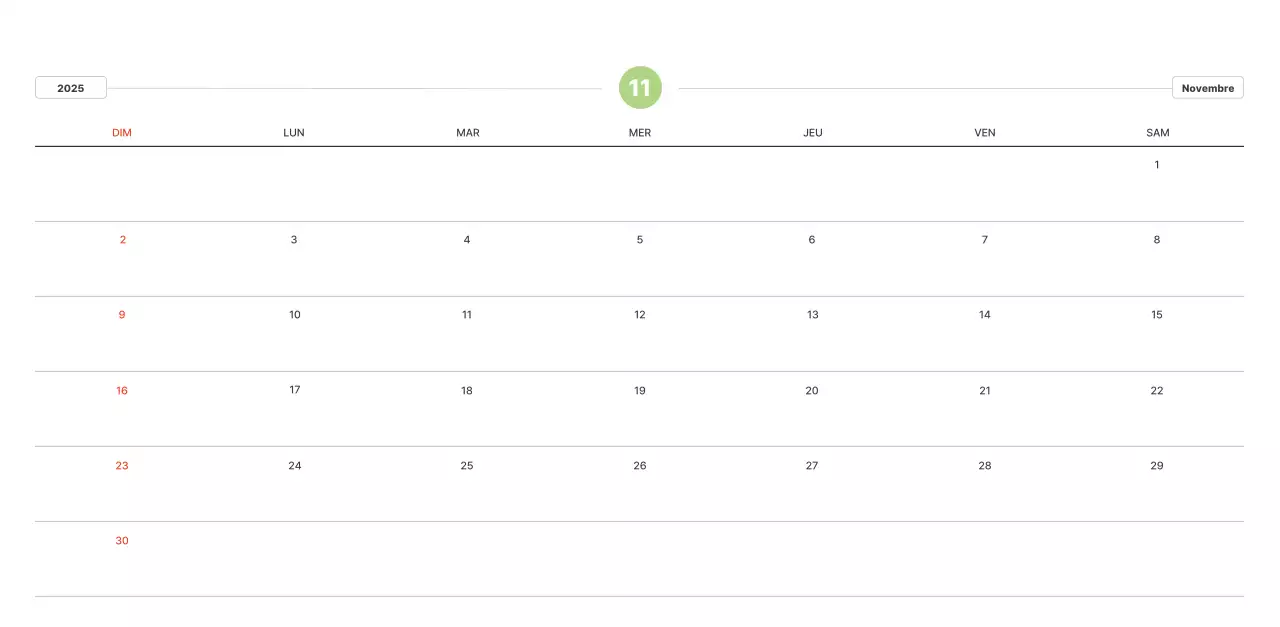Open the 2025 year selector

pos(71,88)
